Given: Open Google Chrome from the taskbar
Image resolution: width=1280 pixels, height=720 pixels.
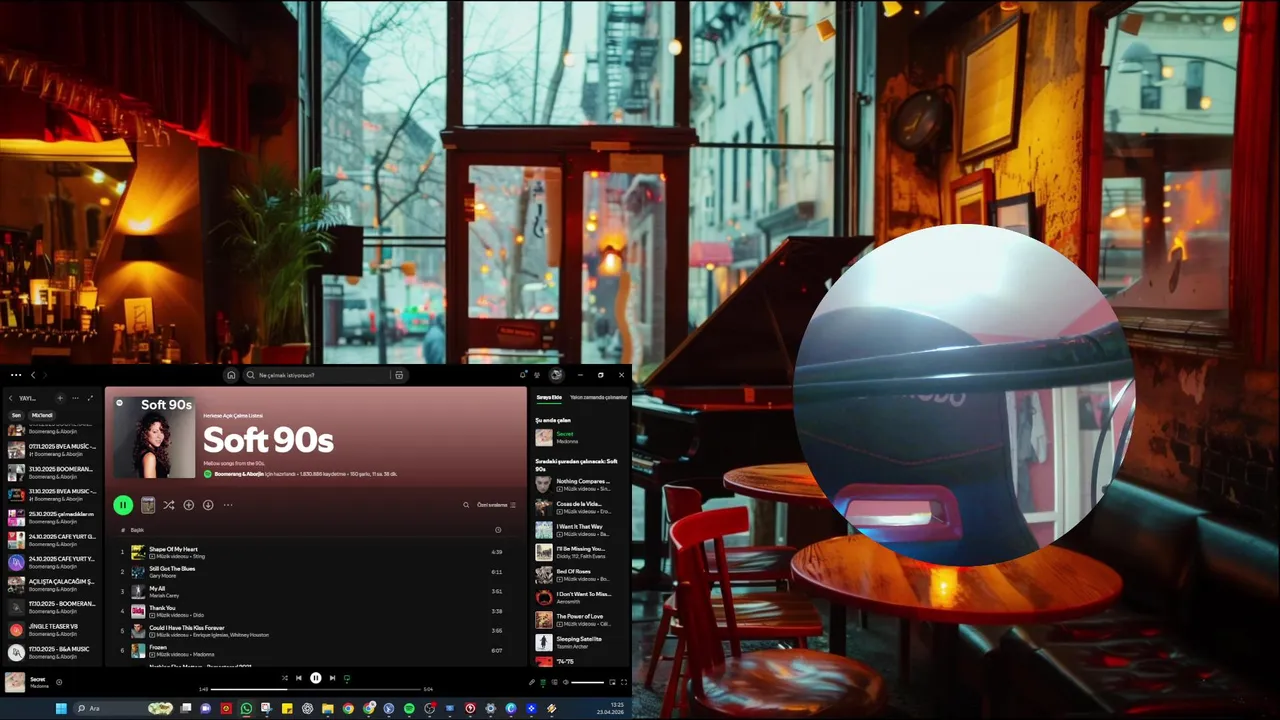Looking at the screenshot, I should pos(348,708).
